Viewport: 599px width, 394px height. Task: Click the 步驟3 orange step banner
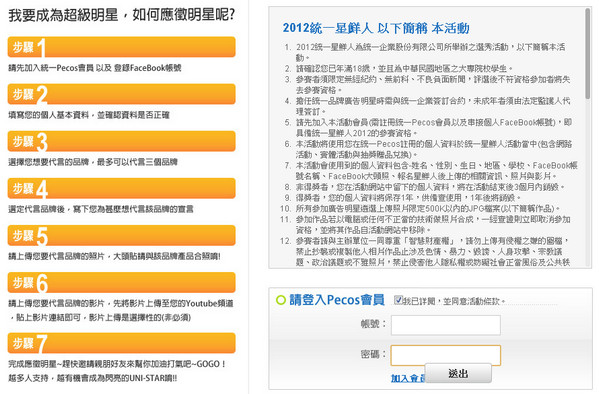tap(121, 141)
